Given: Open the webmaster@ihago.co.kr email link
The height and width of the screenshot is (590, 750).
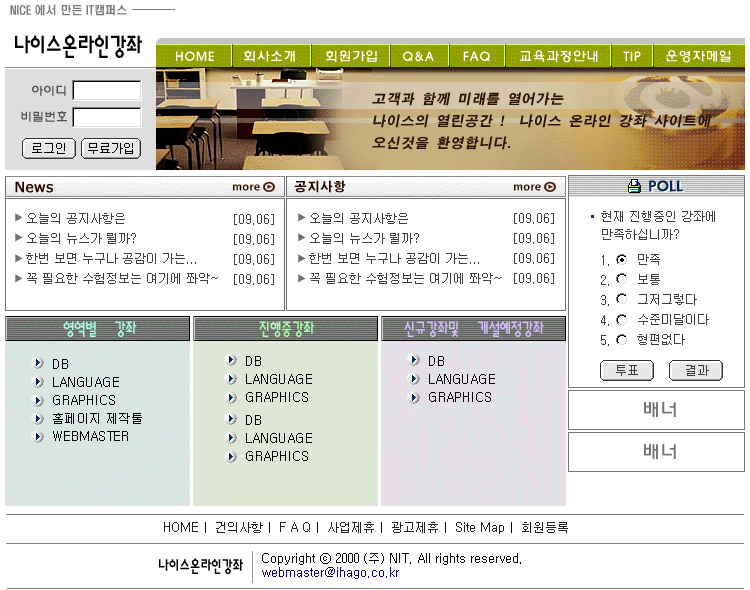Looking at the screenshot, I should 330,573.
